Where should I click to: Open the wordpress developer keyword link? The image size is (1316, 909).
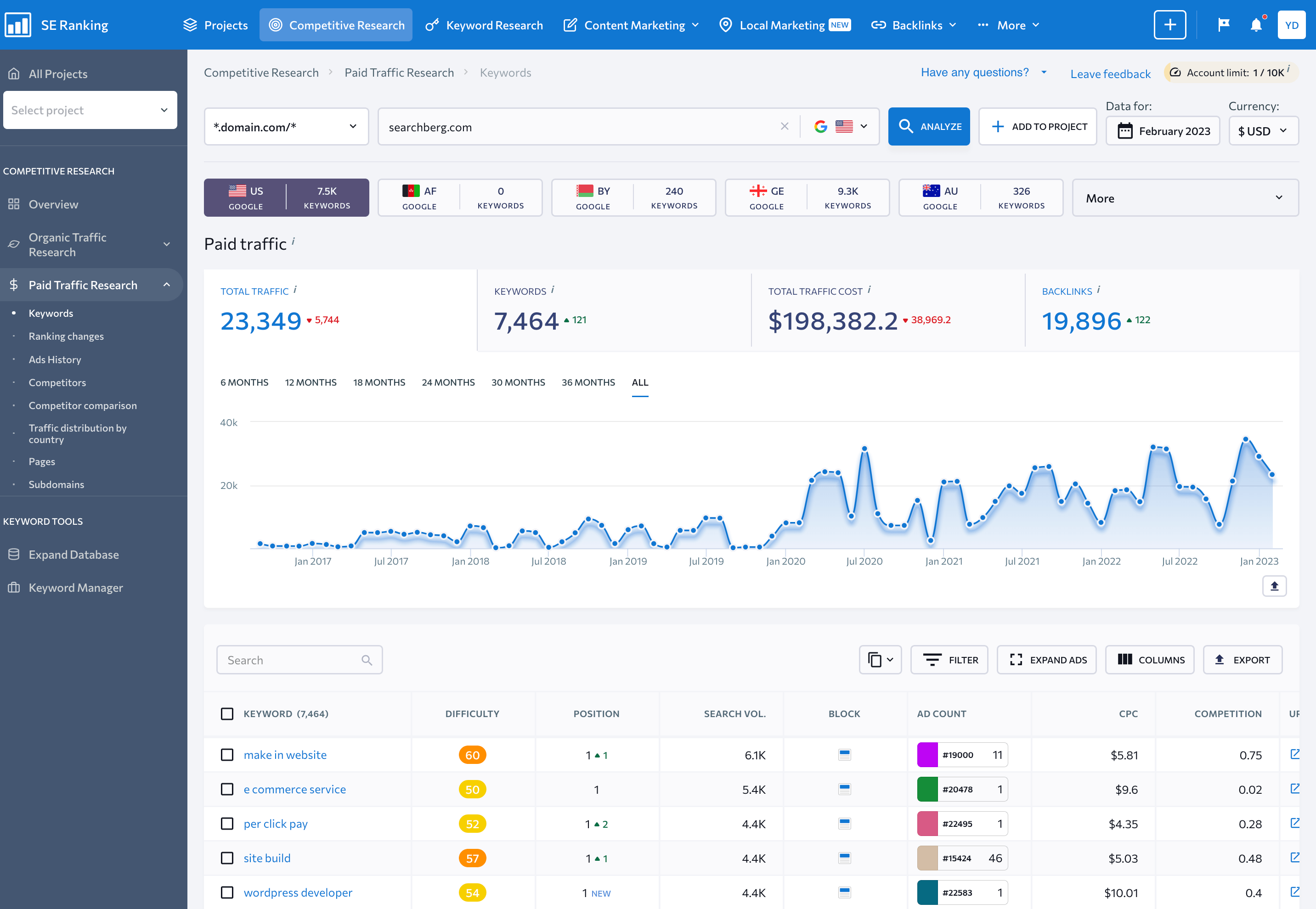tap(298, 892)
